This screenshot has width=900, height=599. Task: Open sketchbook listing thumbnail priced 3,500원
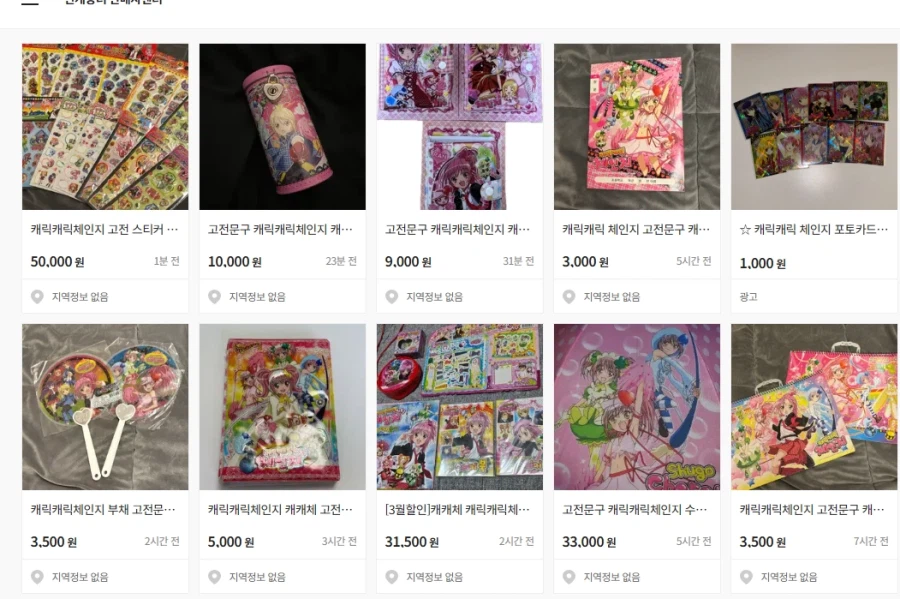(814, 407)
